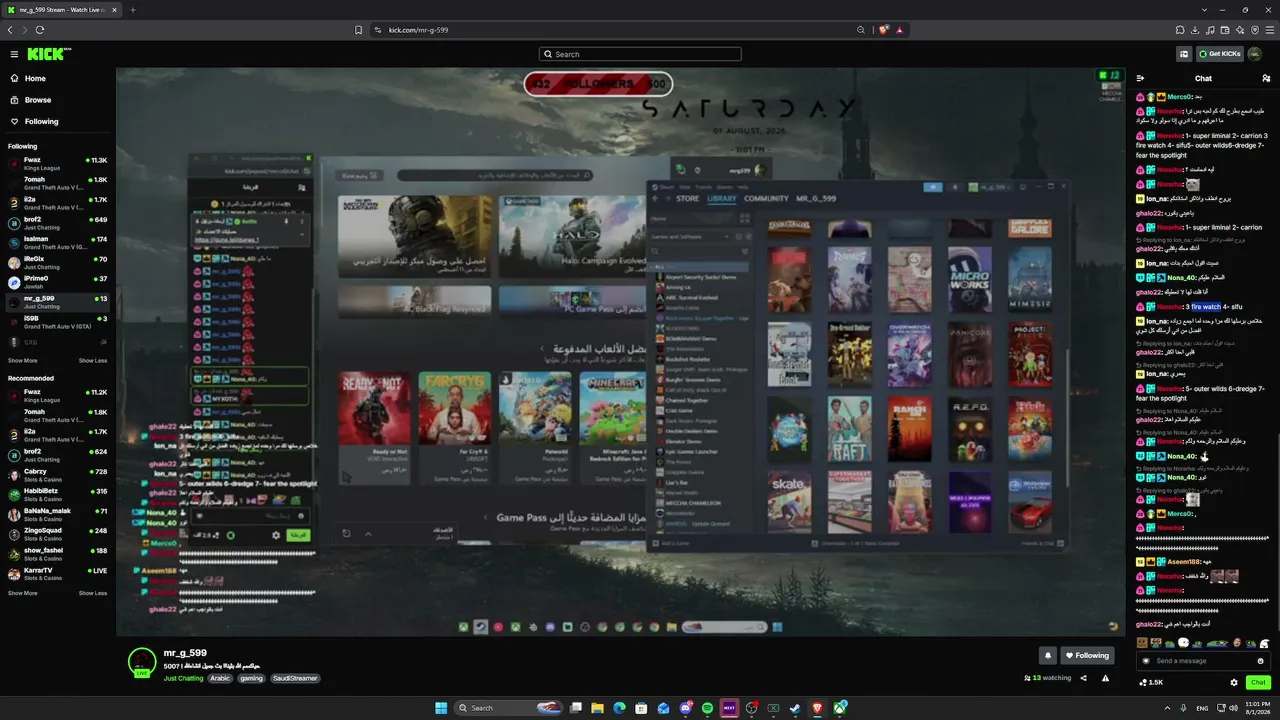The height and width of the screenshot is (720, 1280).
Task: Select the SaudiStreamer tag
Action: [x=295, y=678]
